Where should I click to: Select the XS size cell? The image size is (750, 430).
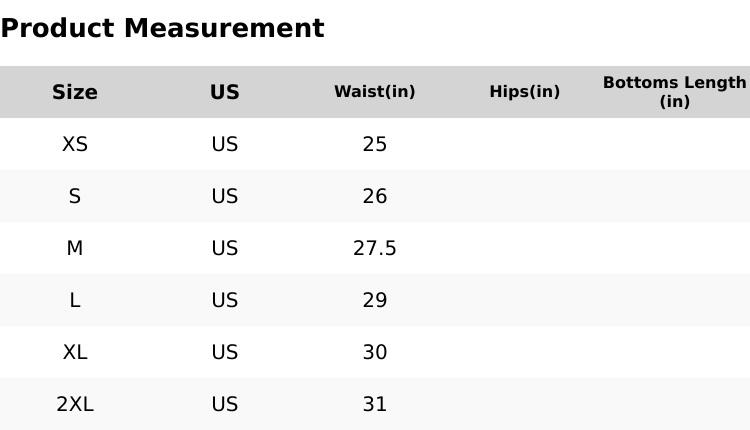75,144
